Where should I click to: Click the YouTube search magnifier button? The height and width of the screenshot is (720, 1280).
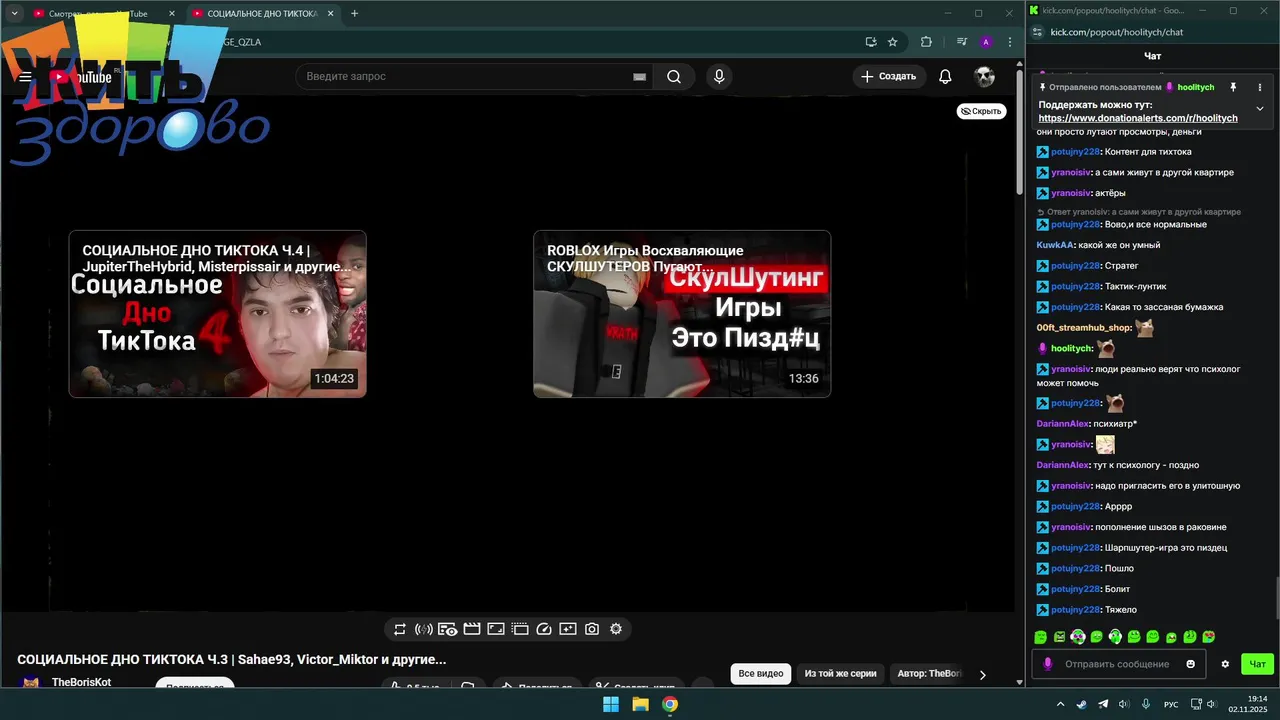tap(674, 76)
